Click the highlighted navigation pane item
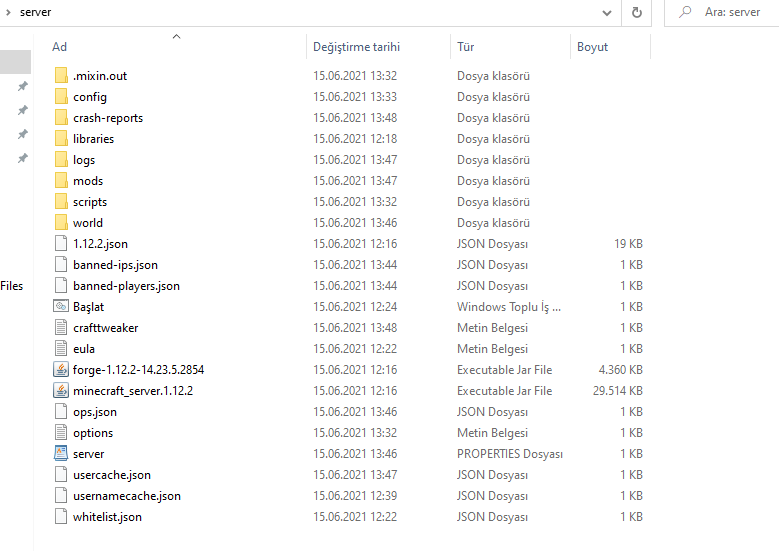 [15, 62]
